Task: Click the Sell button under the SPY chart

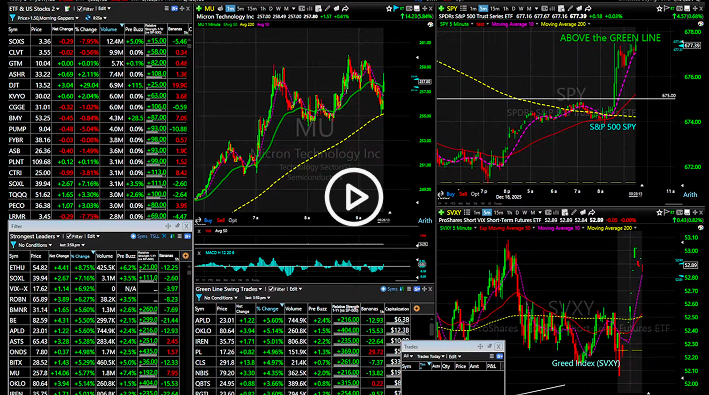Action: (x=463, y=194)
